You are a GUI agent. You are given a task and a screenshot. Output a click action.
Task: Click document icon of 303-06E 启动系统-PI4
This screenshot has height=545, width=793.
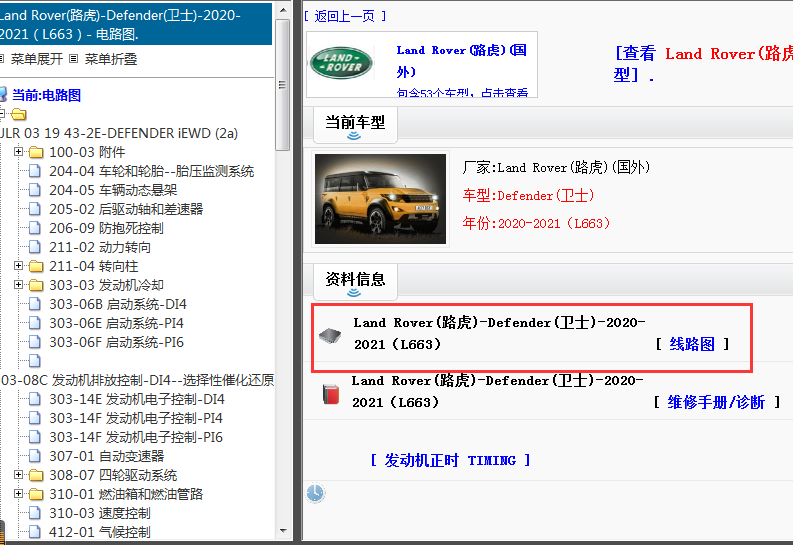35,323
